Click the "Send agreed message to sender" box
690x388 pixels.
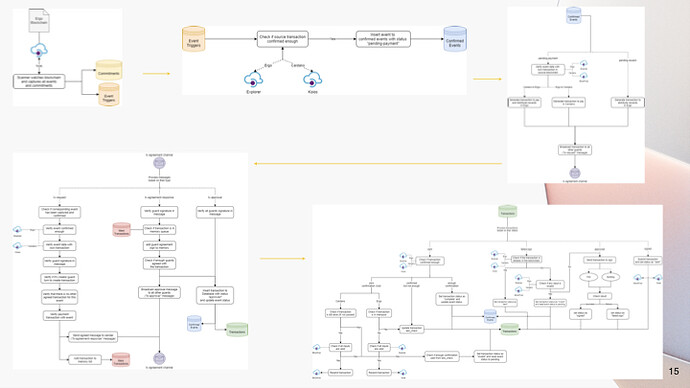click(x=93, y=337)
